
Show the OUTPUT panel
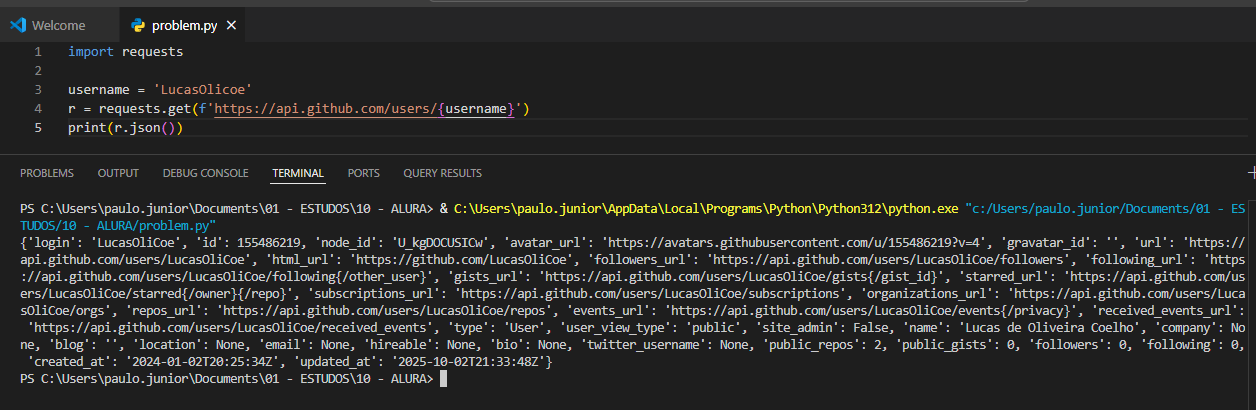point(118,173)
